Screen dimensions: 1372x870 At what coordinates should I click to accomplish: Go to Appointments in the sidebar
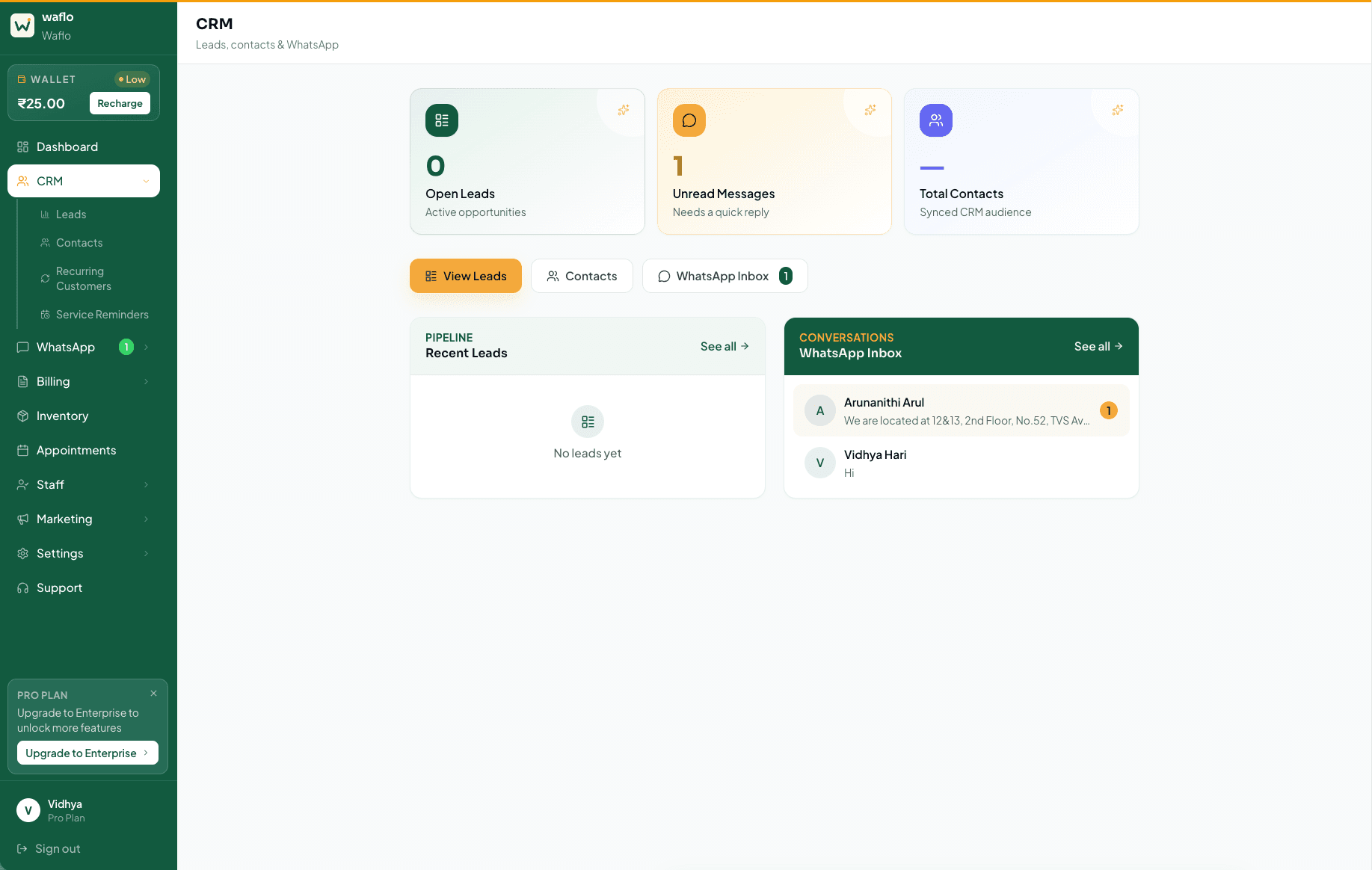point(84,450)
